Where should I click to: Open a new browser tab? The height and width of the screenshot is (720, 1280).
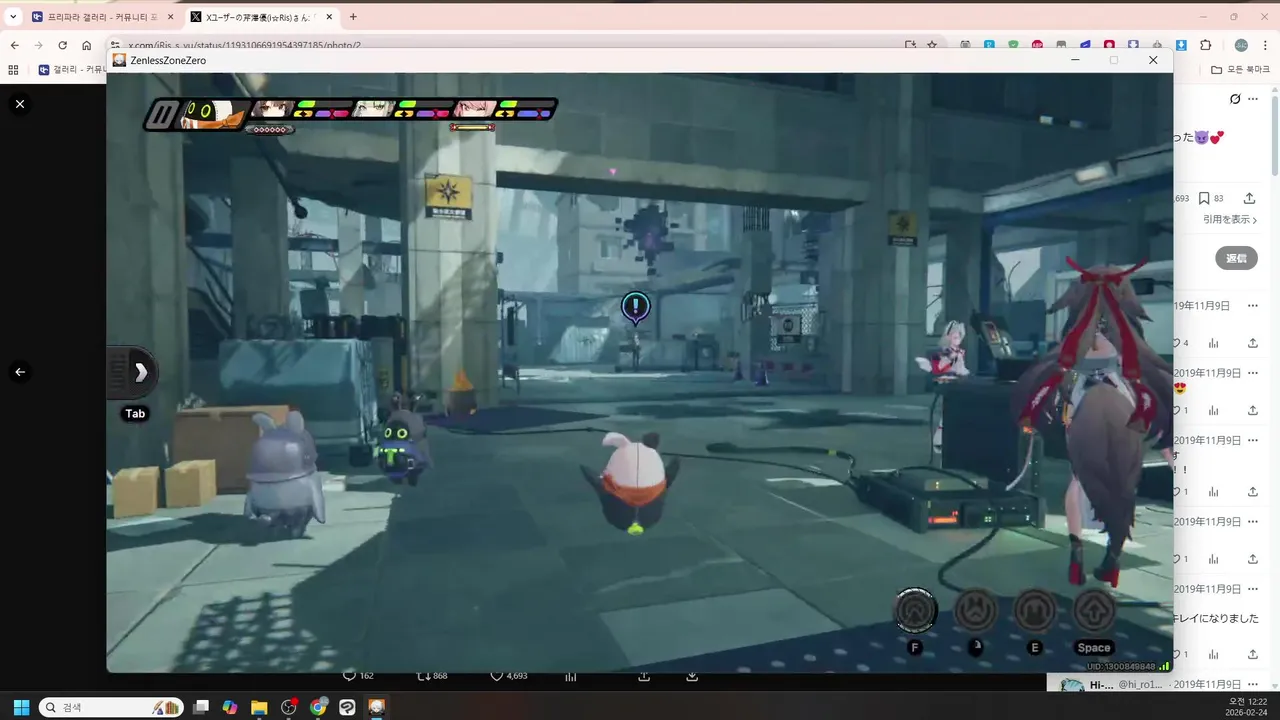click(x=353, y=17)
